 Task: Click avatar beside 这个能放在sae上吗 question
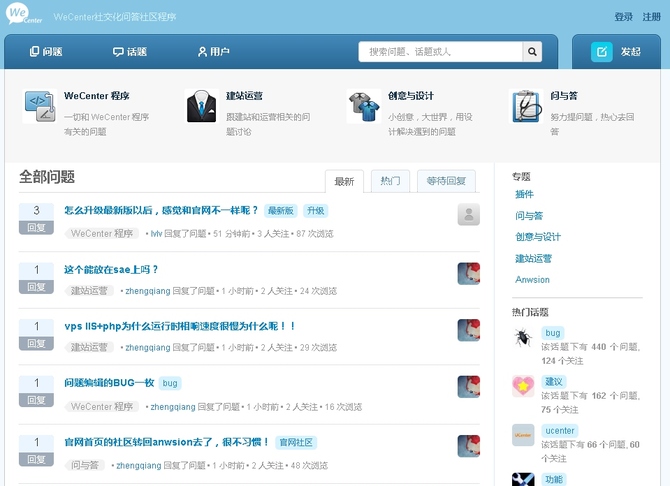tap(469, 274)
